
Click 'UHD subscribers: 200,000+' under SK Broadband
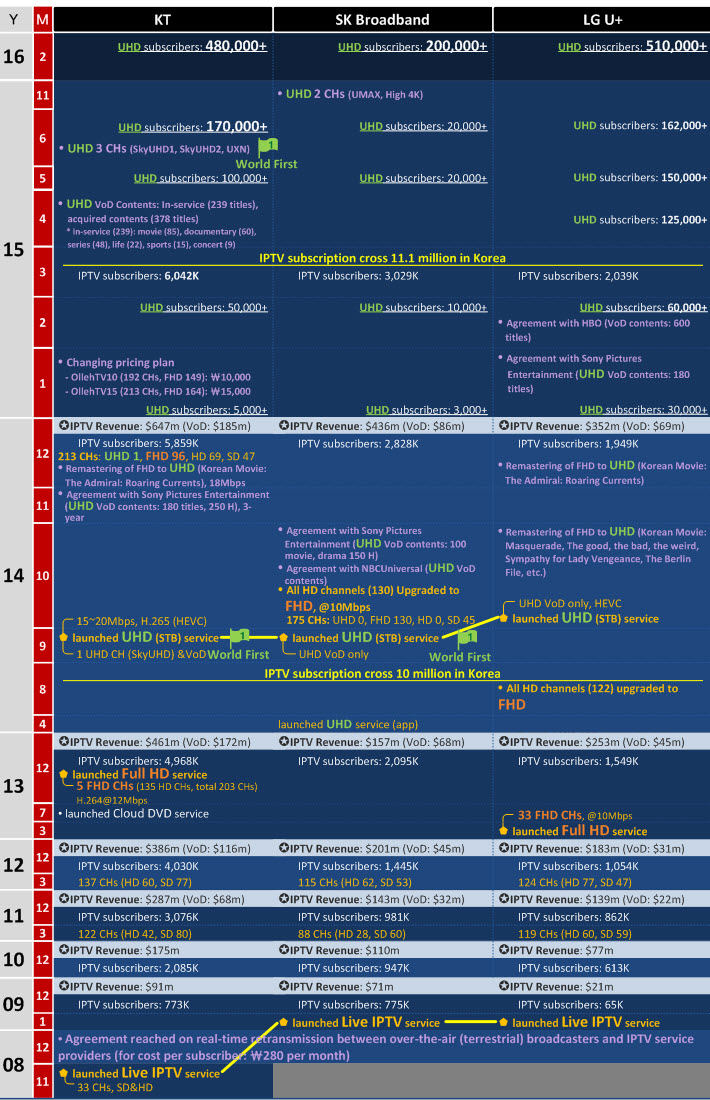pos(413,46)
